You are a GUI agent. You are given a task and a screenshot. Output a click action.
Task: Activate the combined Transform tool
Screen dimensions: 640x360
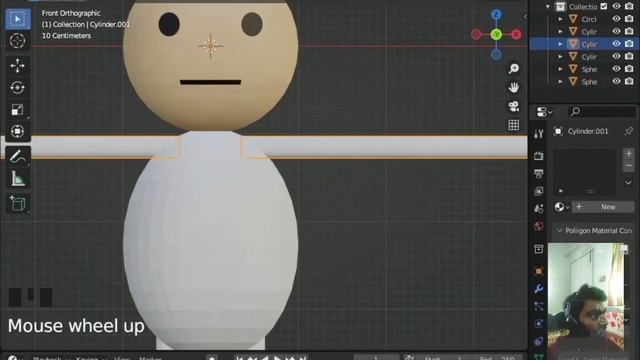17,131
